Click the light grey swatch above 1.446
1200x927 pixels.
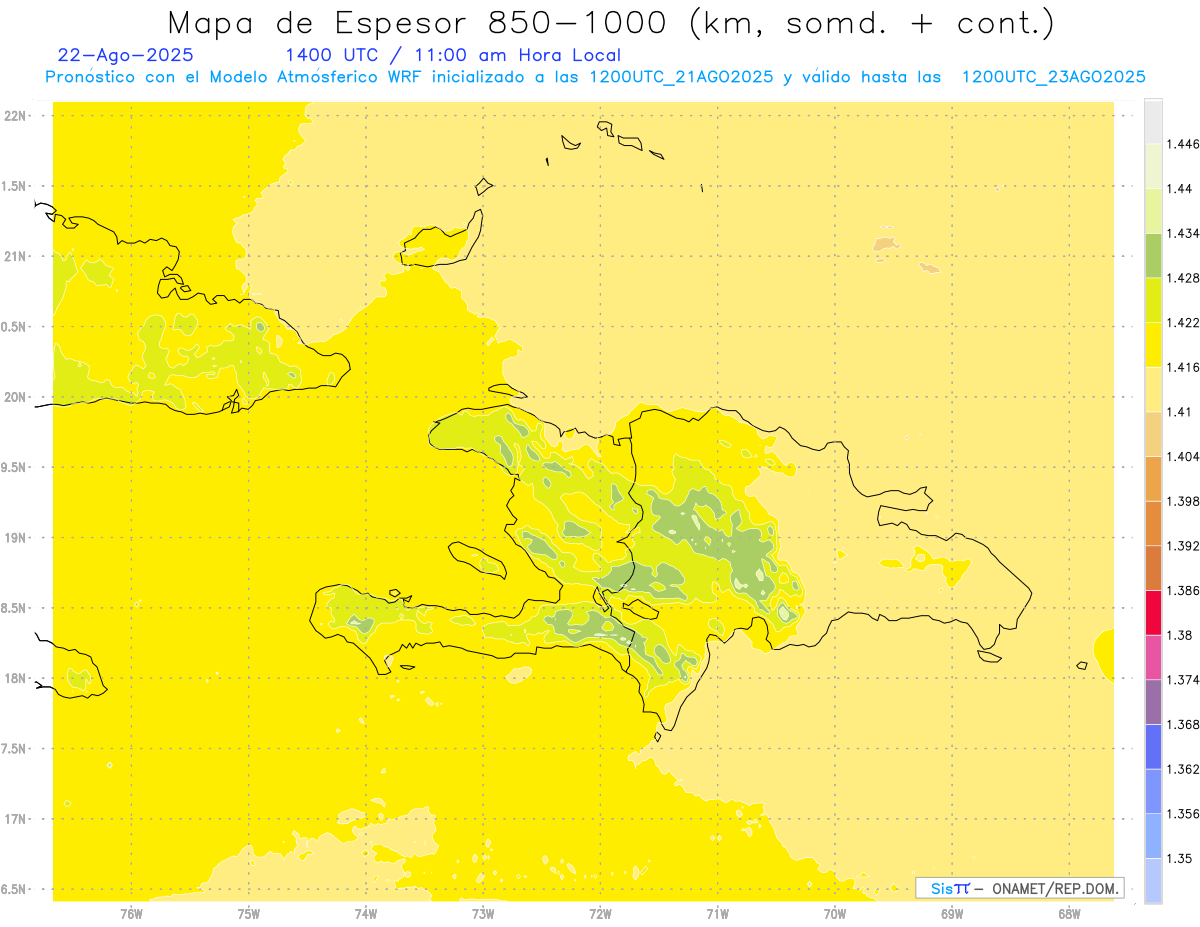1153,121
